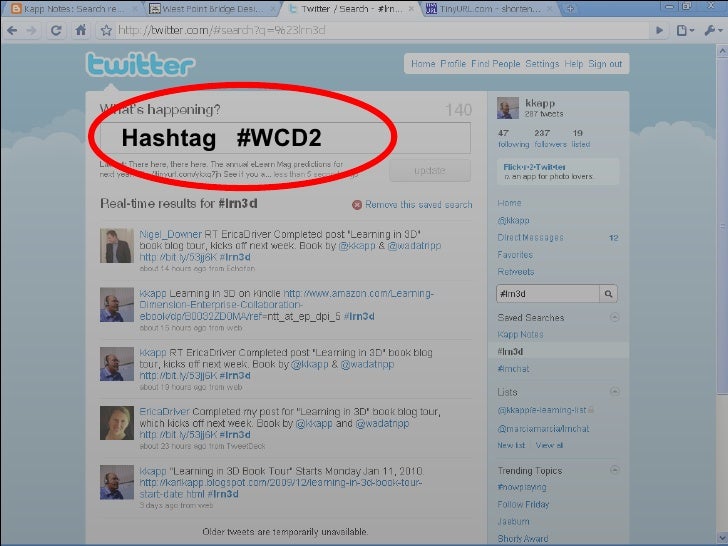Open Find People page

coord(495,64)
